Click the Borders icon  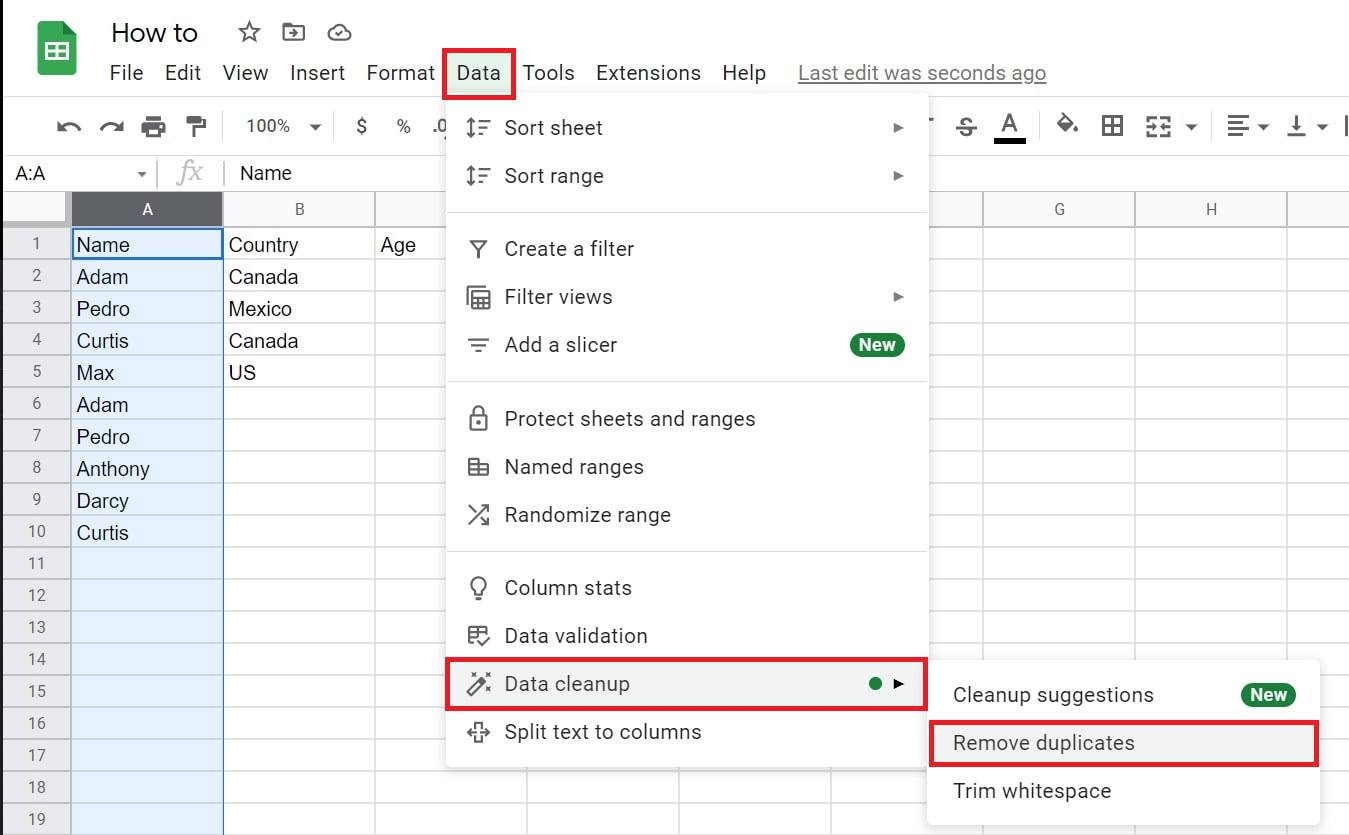[1112, 126]
